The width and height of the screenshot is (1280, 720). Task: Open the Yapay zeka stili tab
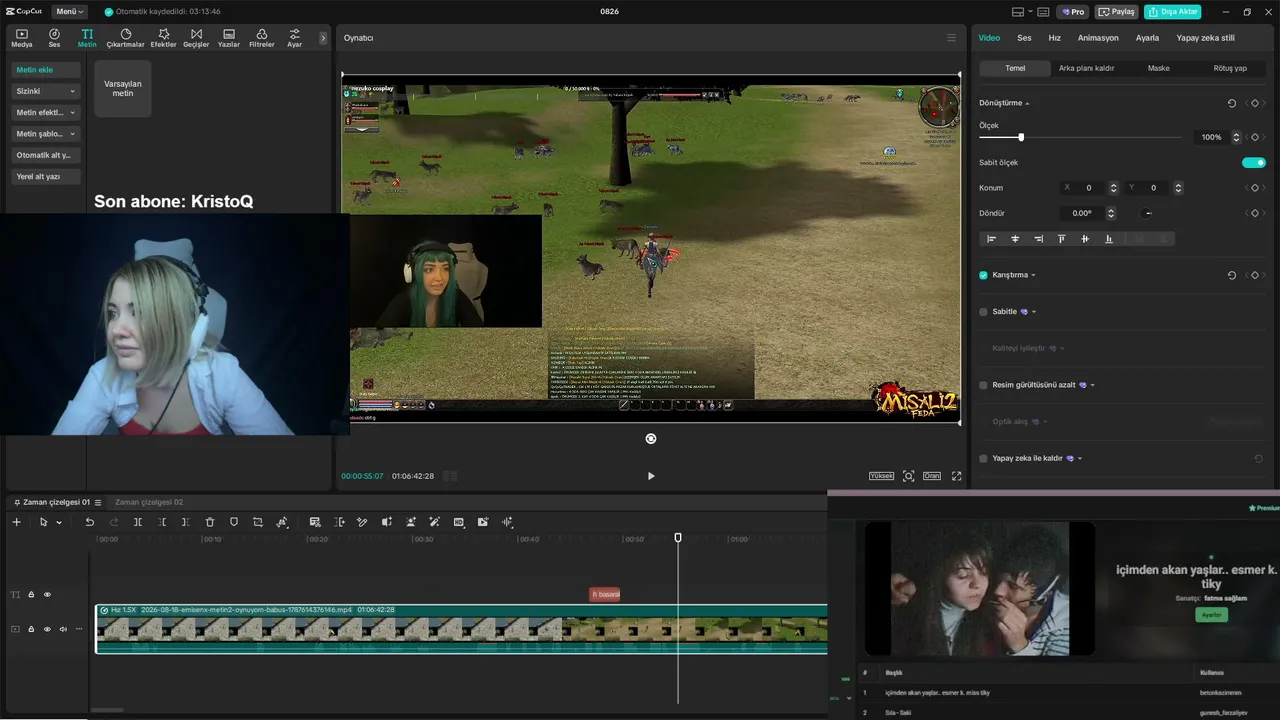1205,38
